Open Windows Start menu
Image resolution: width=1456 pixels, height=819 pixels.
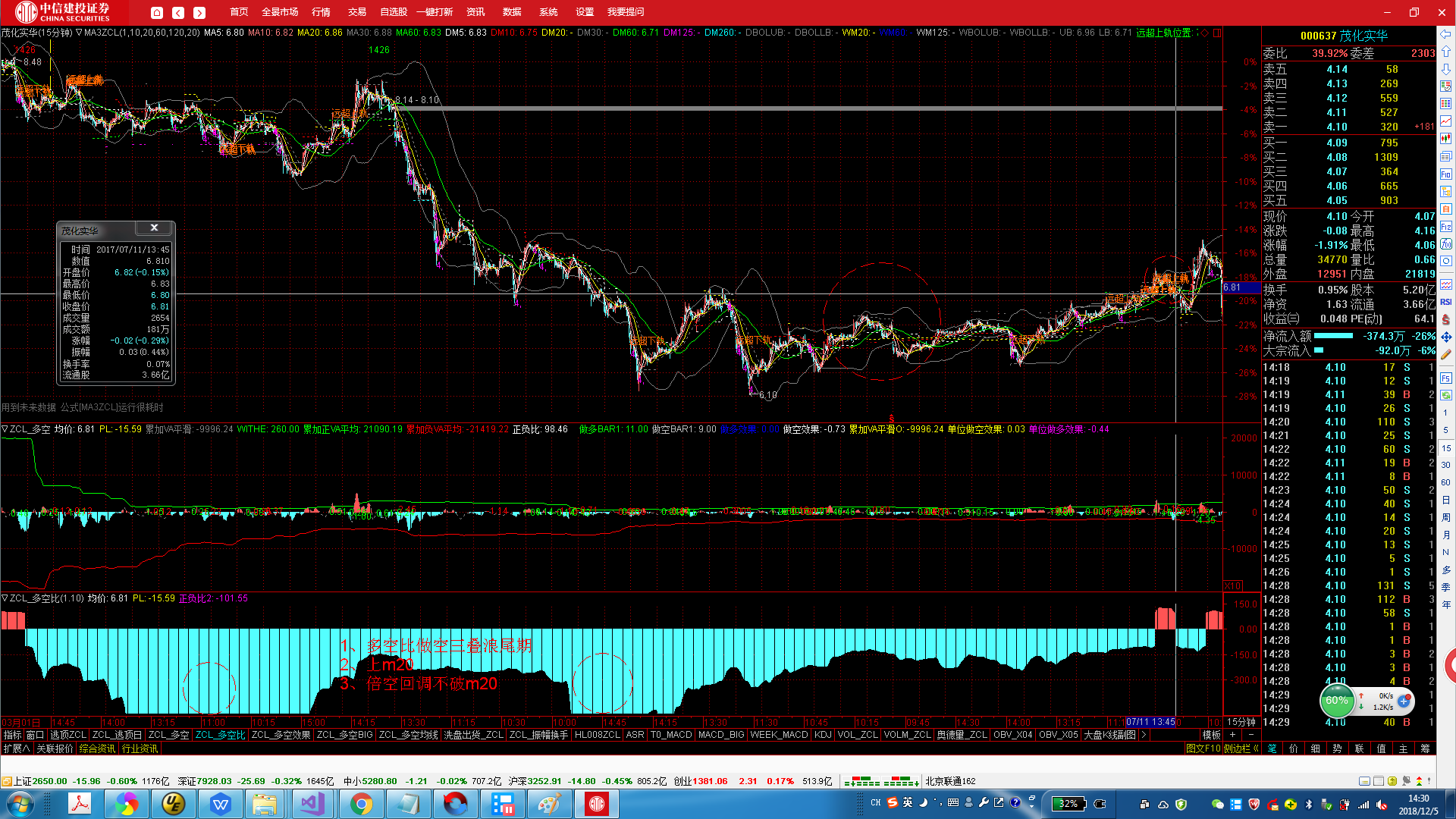point(20,804)
